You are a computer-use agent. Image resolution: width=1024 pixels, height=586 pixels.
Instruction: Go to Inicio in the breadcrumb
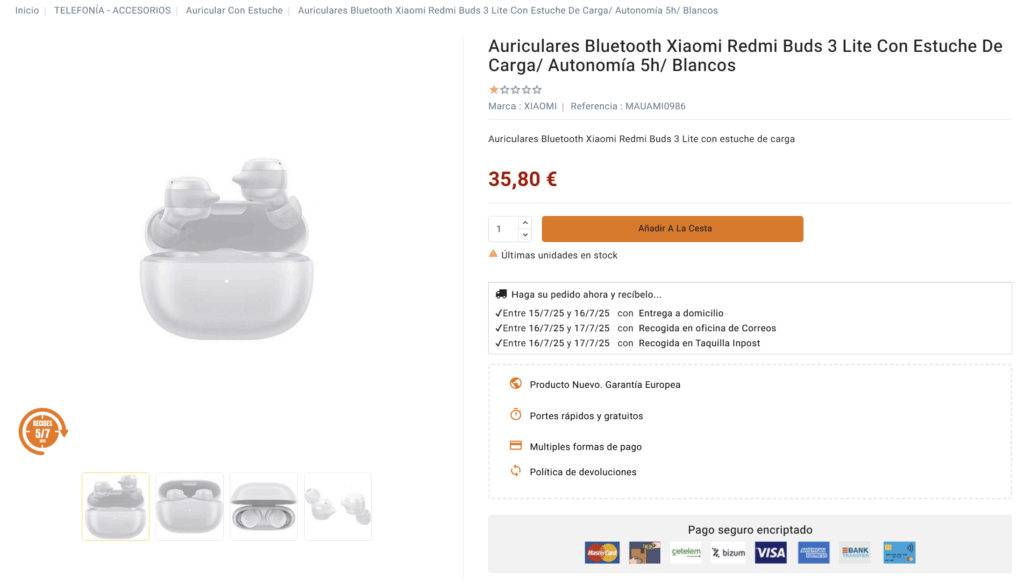pyautogui.click(x=27, y=10)
